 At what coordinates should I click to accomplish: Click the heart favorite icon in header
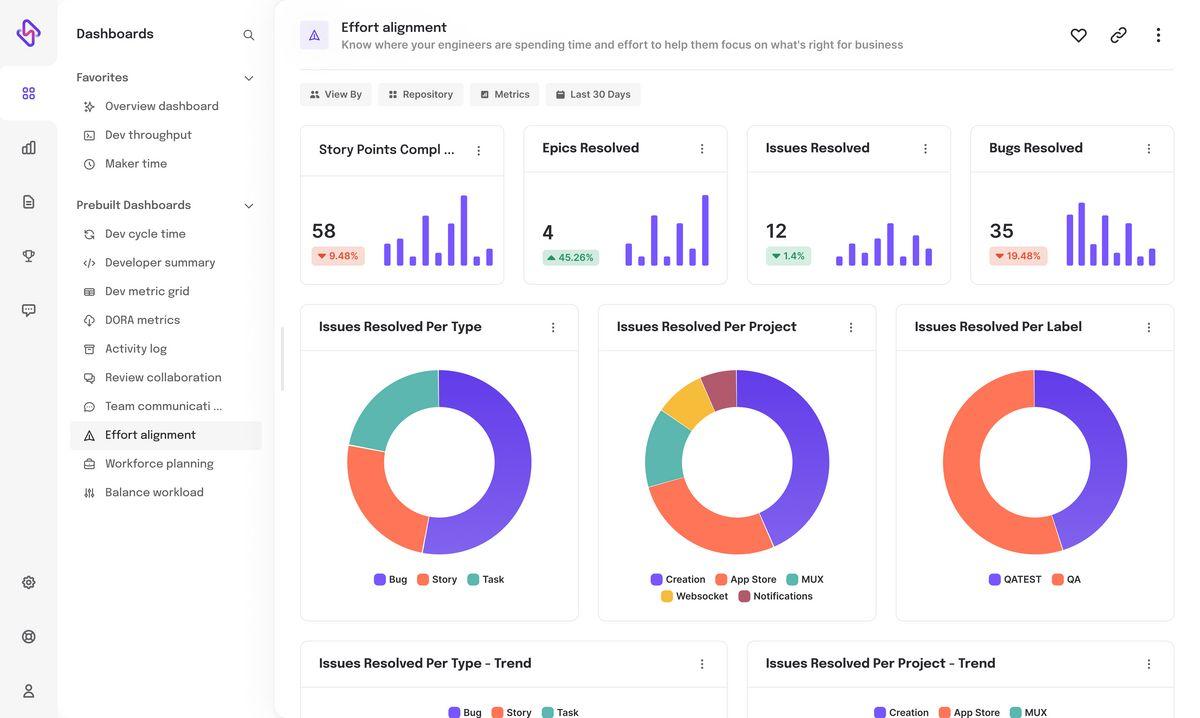click(x=1078, y=35)
